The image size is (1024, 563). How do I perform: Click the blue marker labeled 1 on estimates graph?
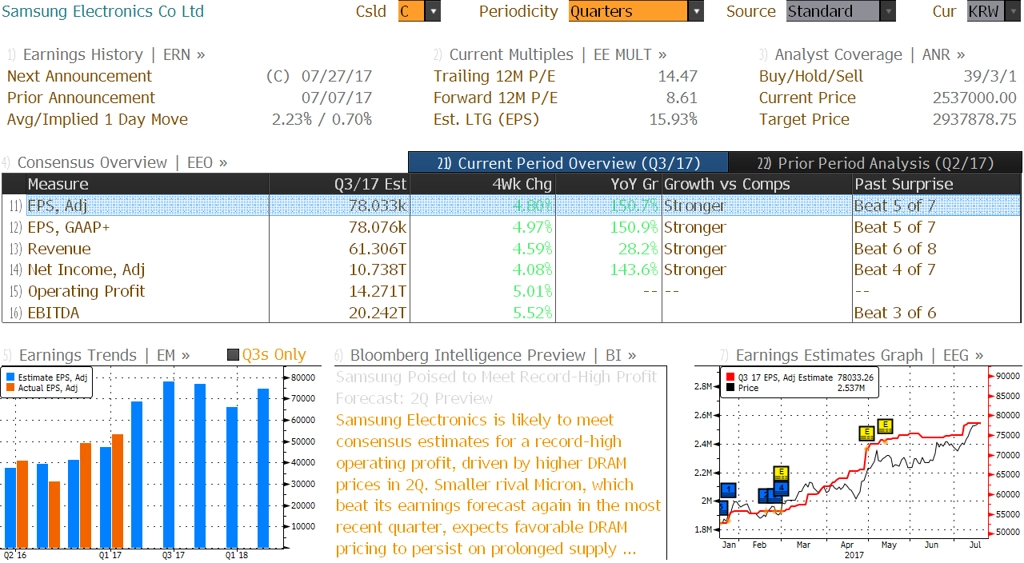pyautogui.click(x=728, y=490)
